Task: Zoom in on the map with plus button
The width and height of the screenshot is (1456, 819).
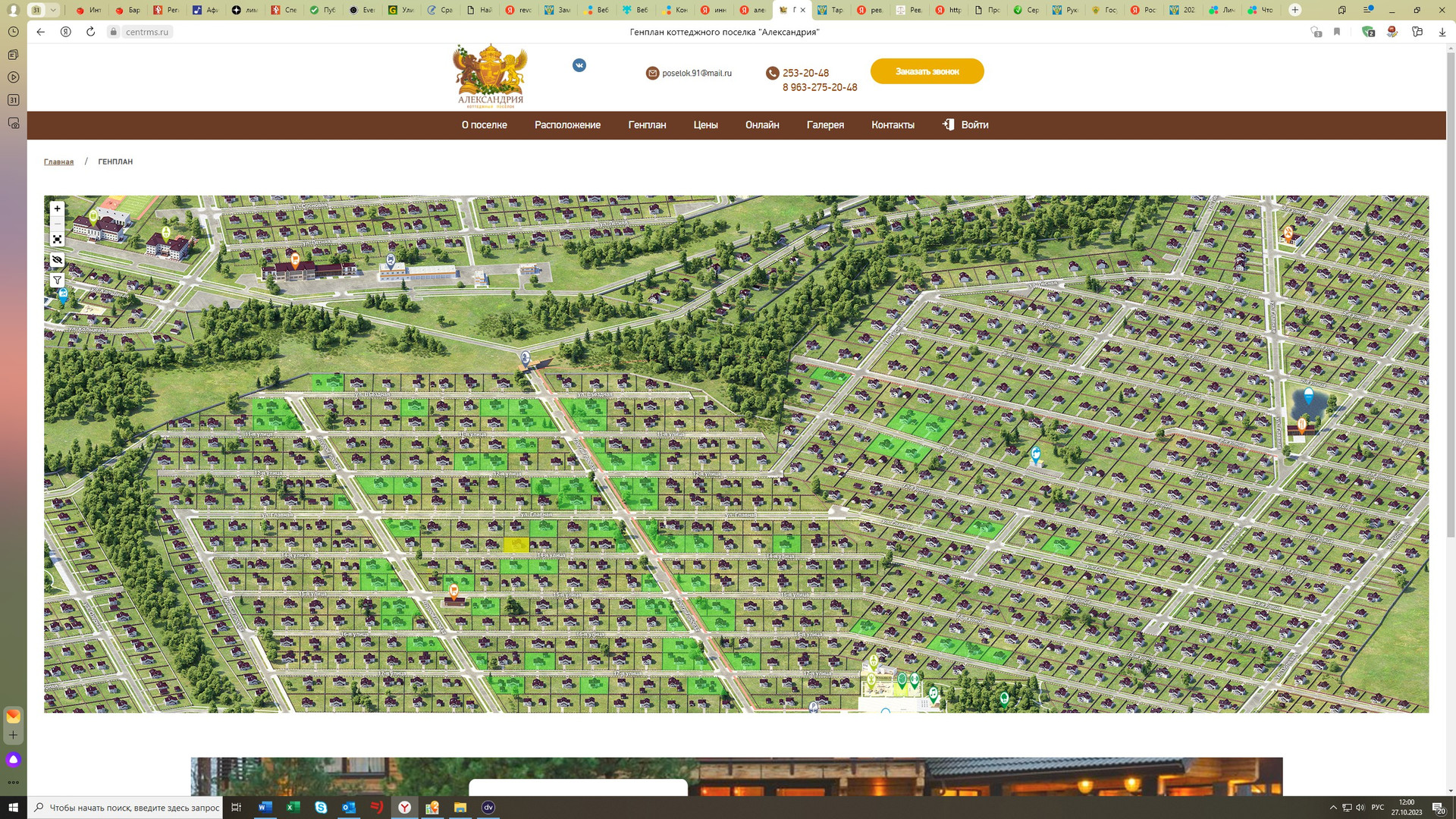Action: point(57,209)
